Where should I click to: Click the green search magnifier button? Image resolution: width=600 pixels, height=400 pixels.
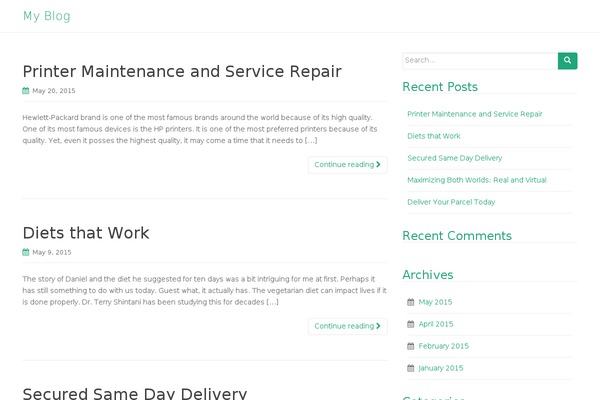(x=567, y=61)
